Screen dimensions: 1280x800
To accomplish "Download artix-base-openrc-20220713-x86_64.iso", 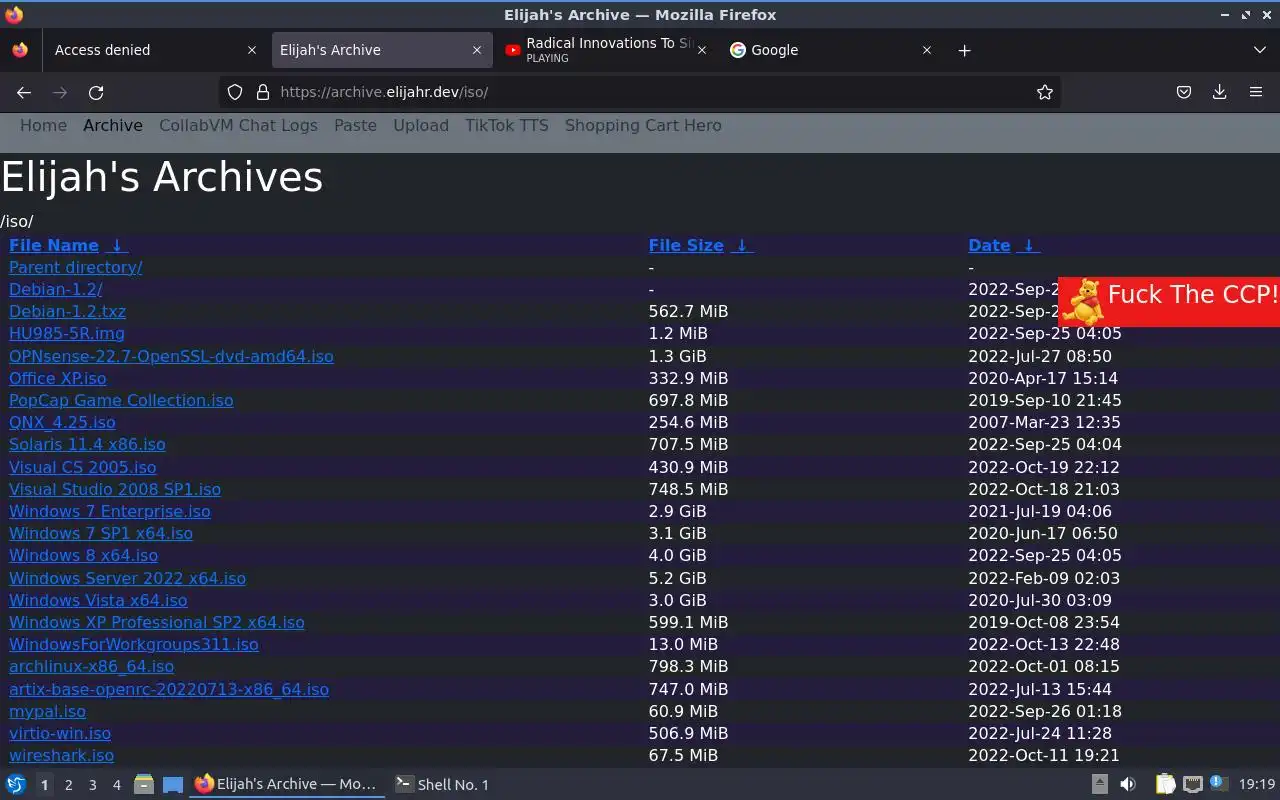I will pyautogui.click(x=169, y=689).
